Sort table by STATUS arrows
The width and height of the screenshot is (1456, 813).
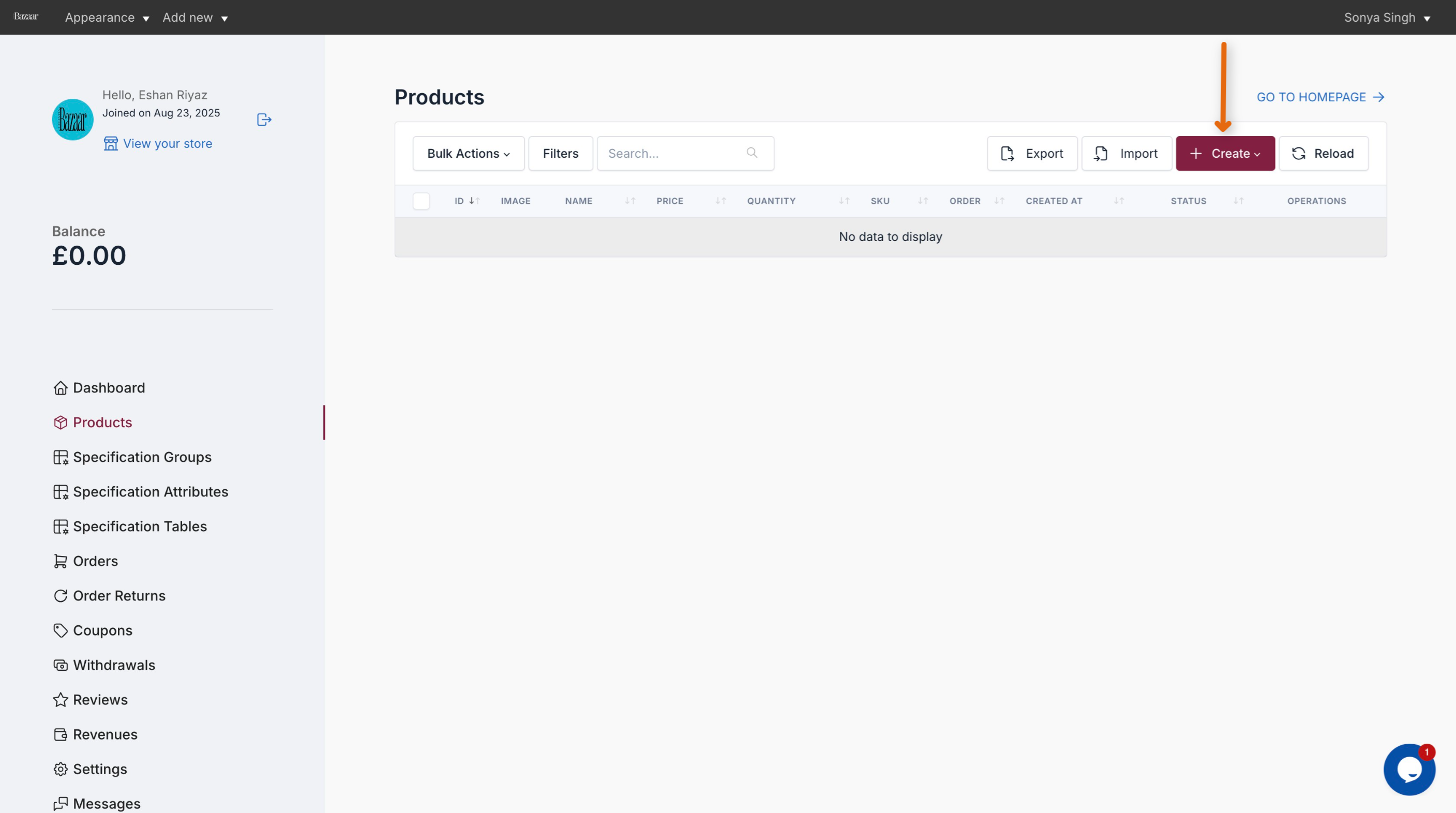coord(1238,201)
